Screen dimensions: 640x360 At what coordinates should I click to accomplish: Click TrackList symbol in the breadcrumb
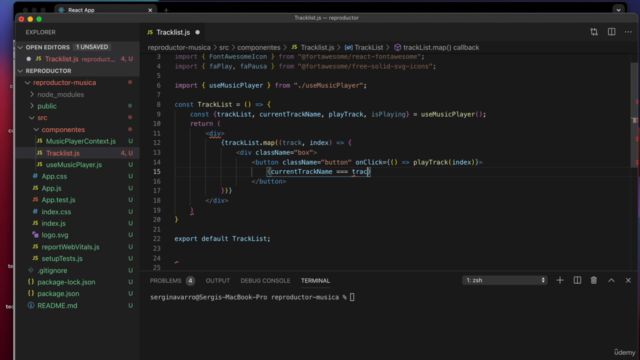[x=369, y=47]
